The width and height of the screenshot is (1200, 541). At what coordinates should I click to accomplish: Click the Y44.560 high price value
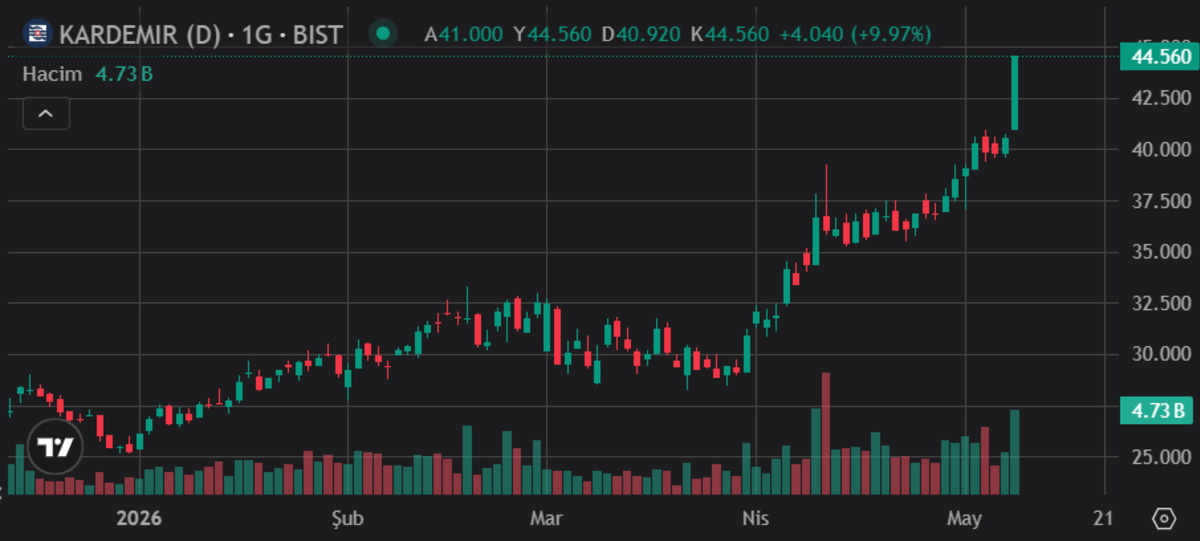point(552,35)
